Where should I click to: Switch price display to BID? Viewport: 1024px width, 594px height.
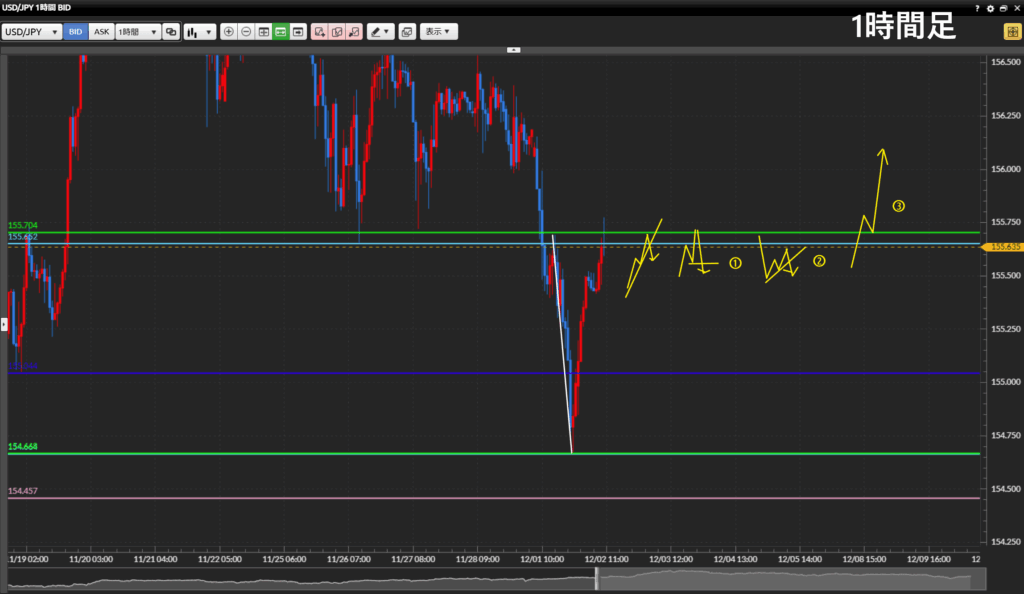75,32
